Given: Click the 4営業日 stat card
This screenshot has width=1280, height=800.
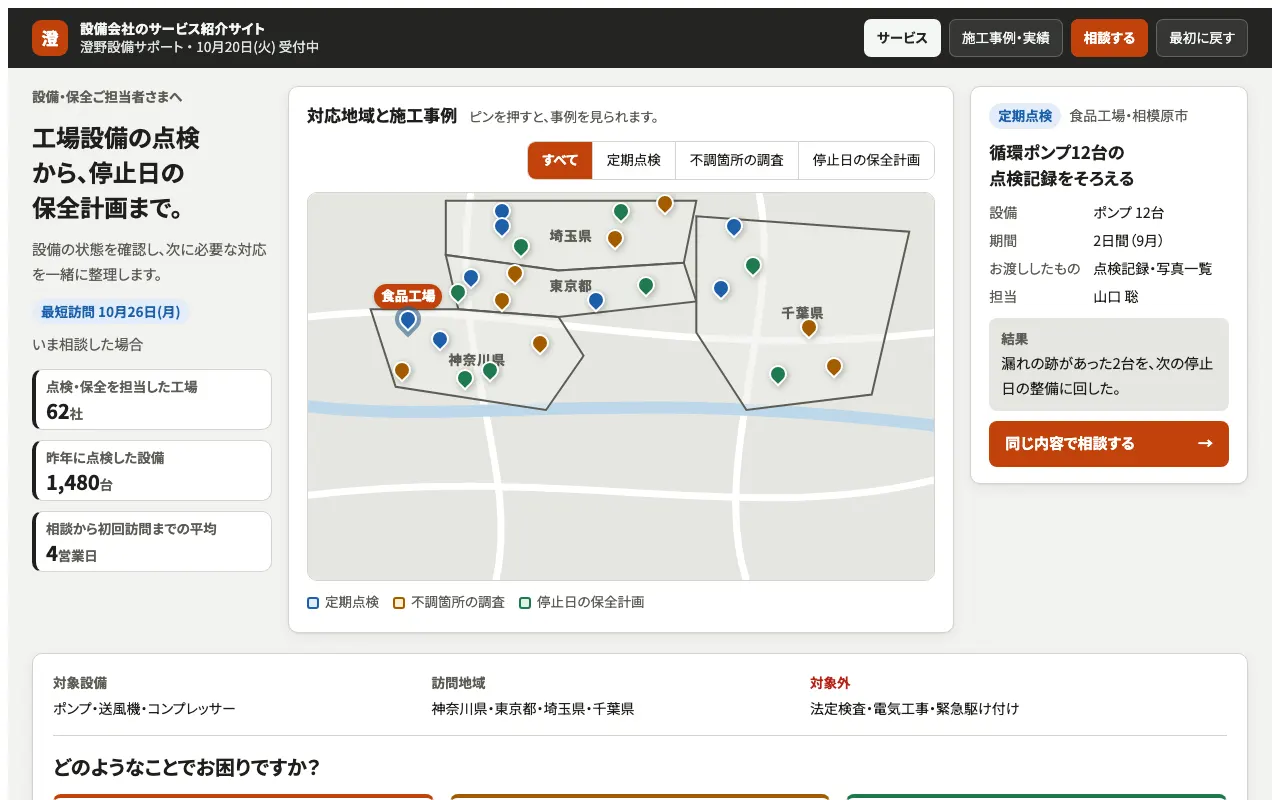Looking at the screenshot, I should [152, 542].
